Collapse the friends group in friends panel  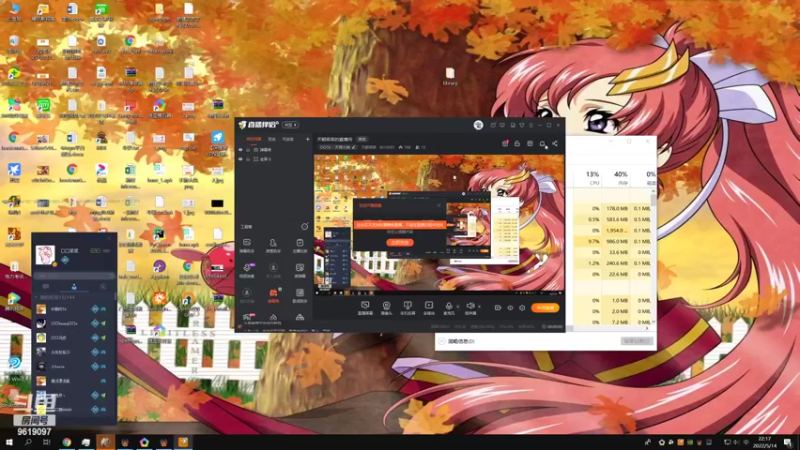pyautogui.click(x=37, y=297)
